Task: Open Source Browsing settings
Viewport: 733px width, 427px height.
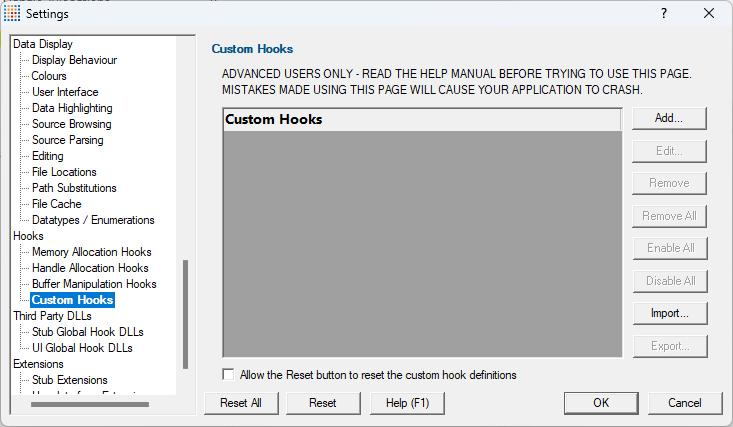Action: coord(72,124)
